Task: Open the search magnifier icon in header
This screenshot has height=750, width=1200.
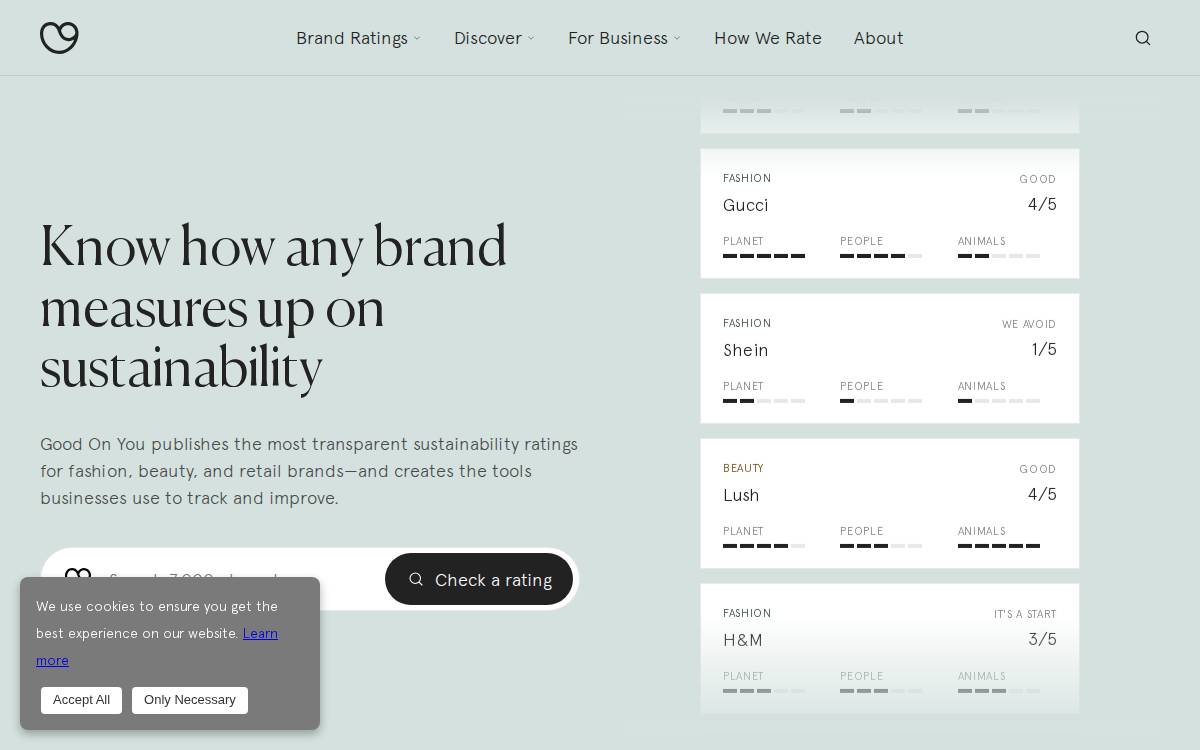Action: [x=1143, y=38]
